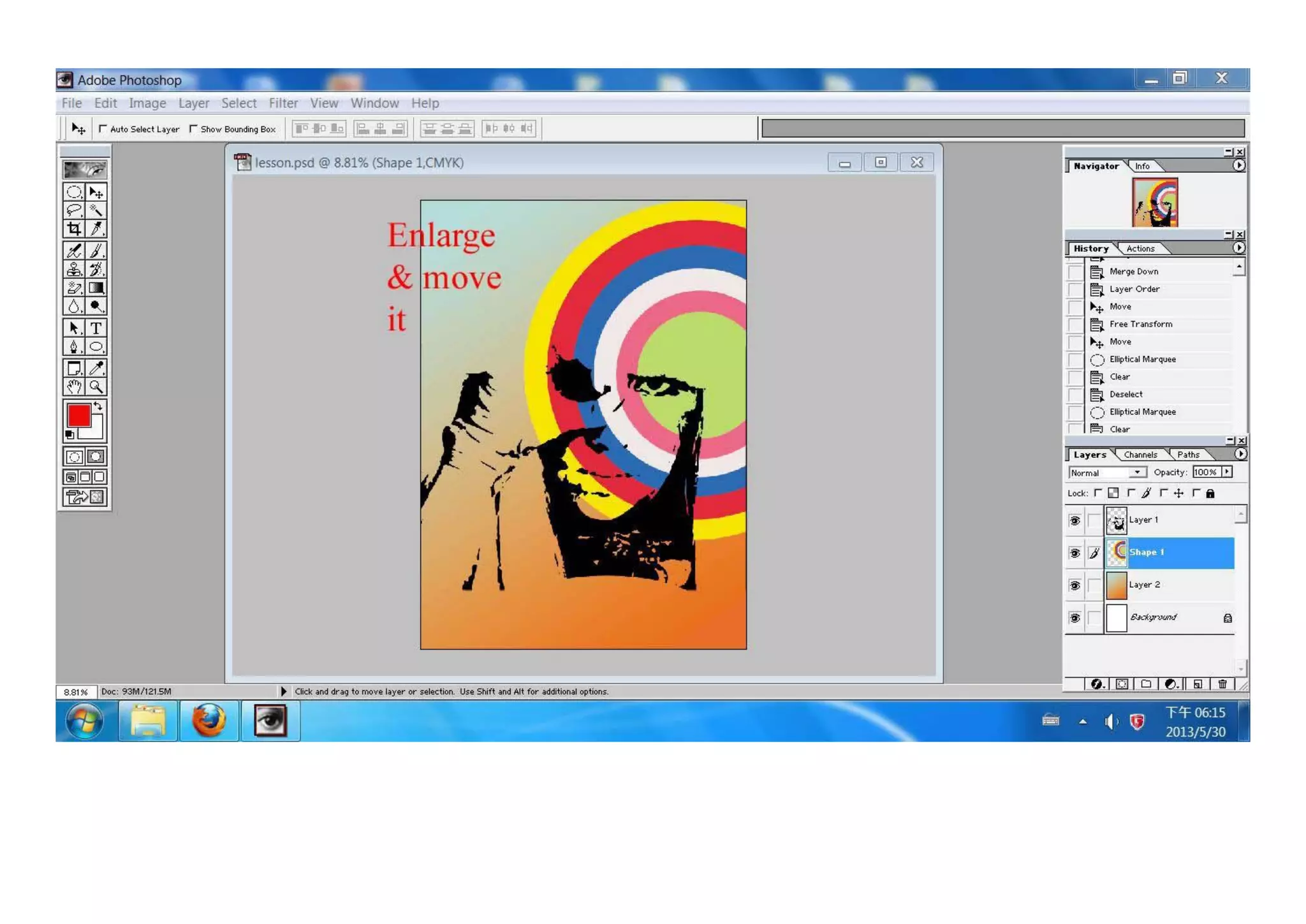Swap foreground and background colors
This screenshot has height=924, width=1306.
coord(98,406)
